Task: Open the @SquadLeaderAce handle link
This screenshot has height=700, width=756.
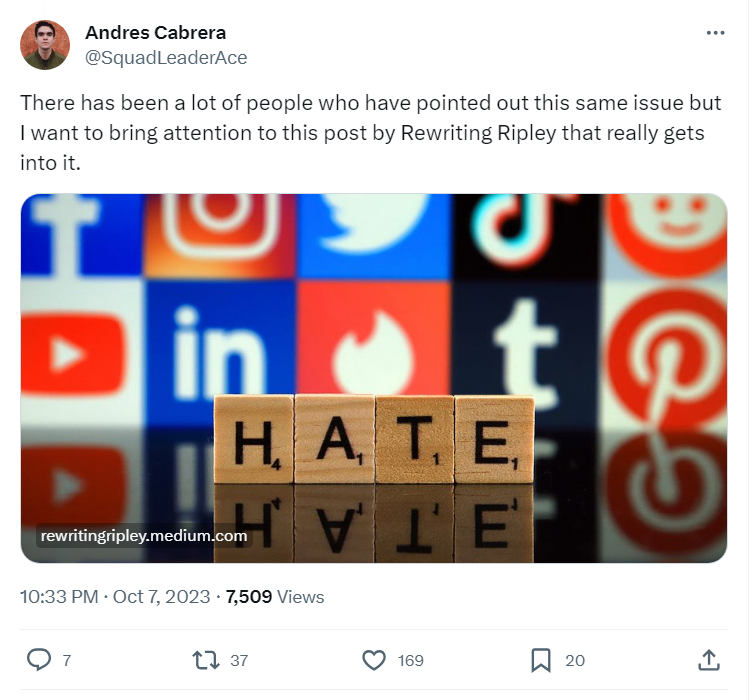Action: (x=166, y=57)
